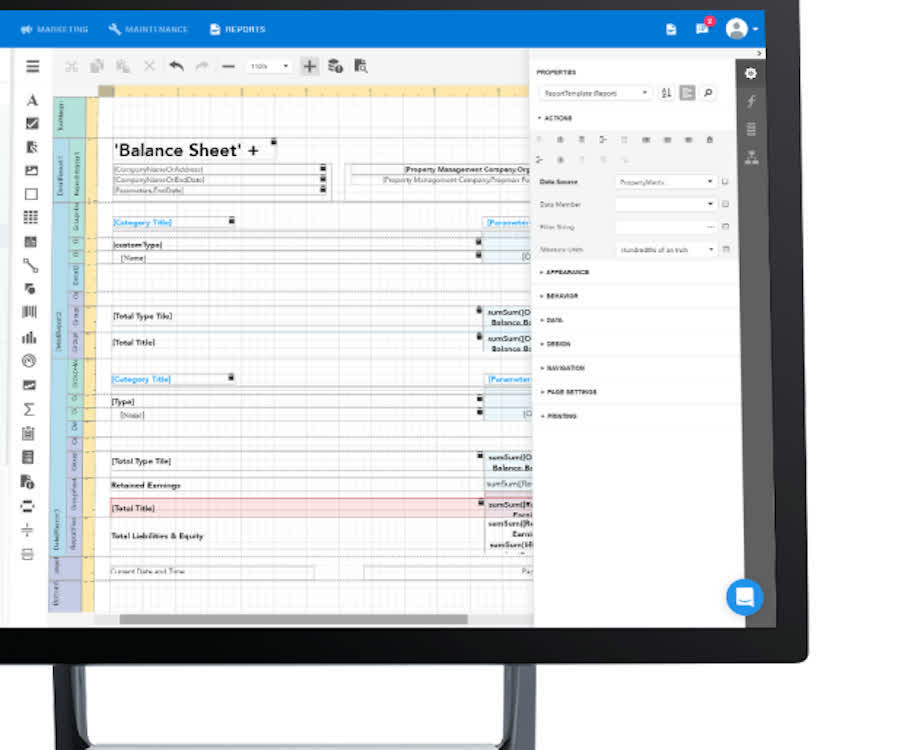Select the Cross-Band Box control in toolbox
This screenshot has height=750, width=900.
[x=27, y=554]
